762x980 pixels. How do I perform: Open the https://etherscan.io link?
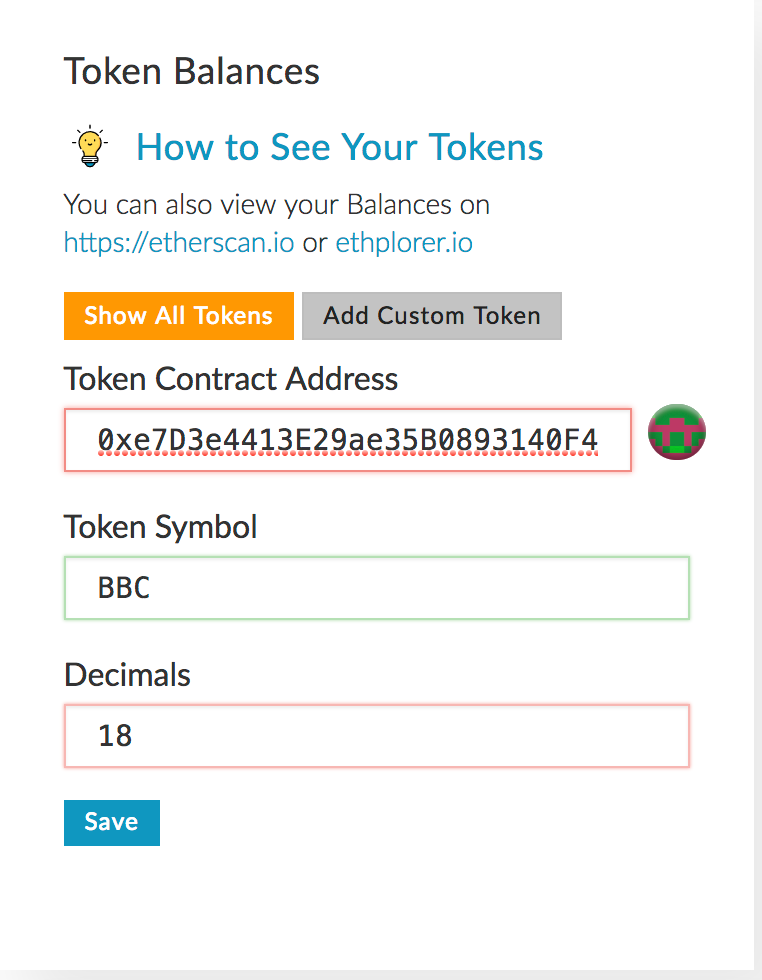[x=179, y=242]
